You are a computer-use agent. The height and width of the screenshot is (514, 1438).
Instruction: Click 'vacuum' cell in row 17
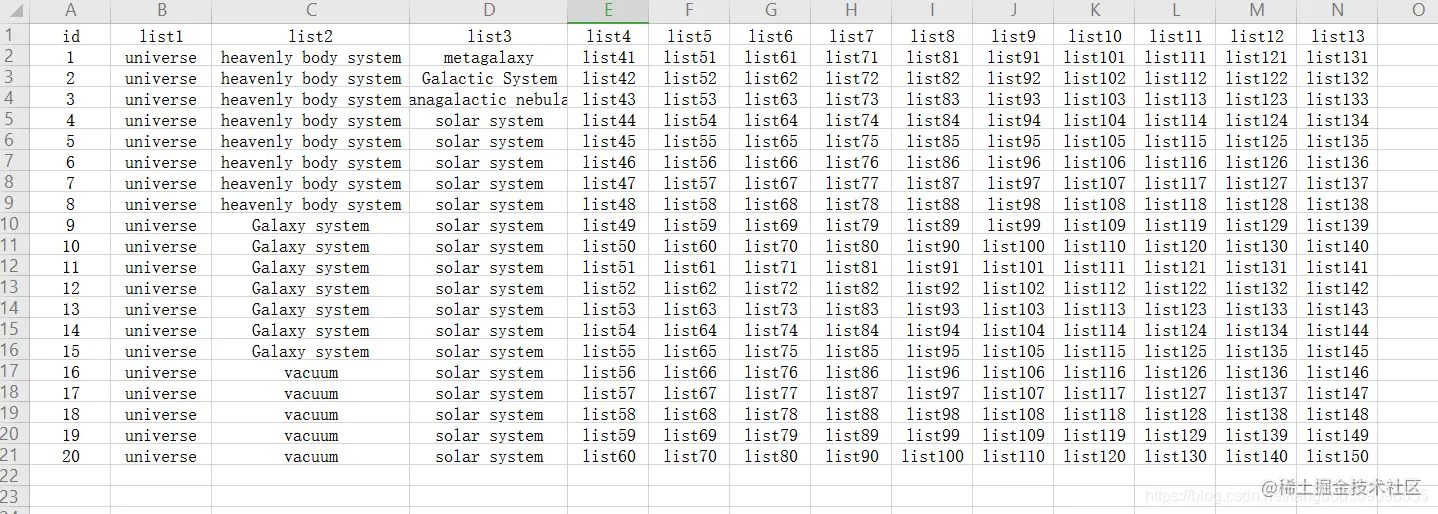311,372
